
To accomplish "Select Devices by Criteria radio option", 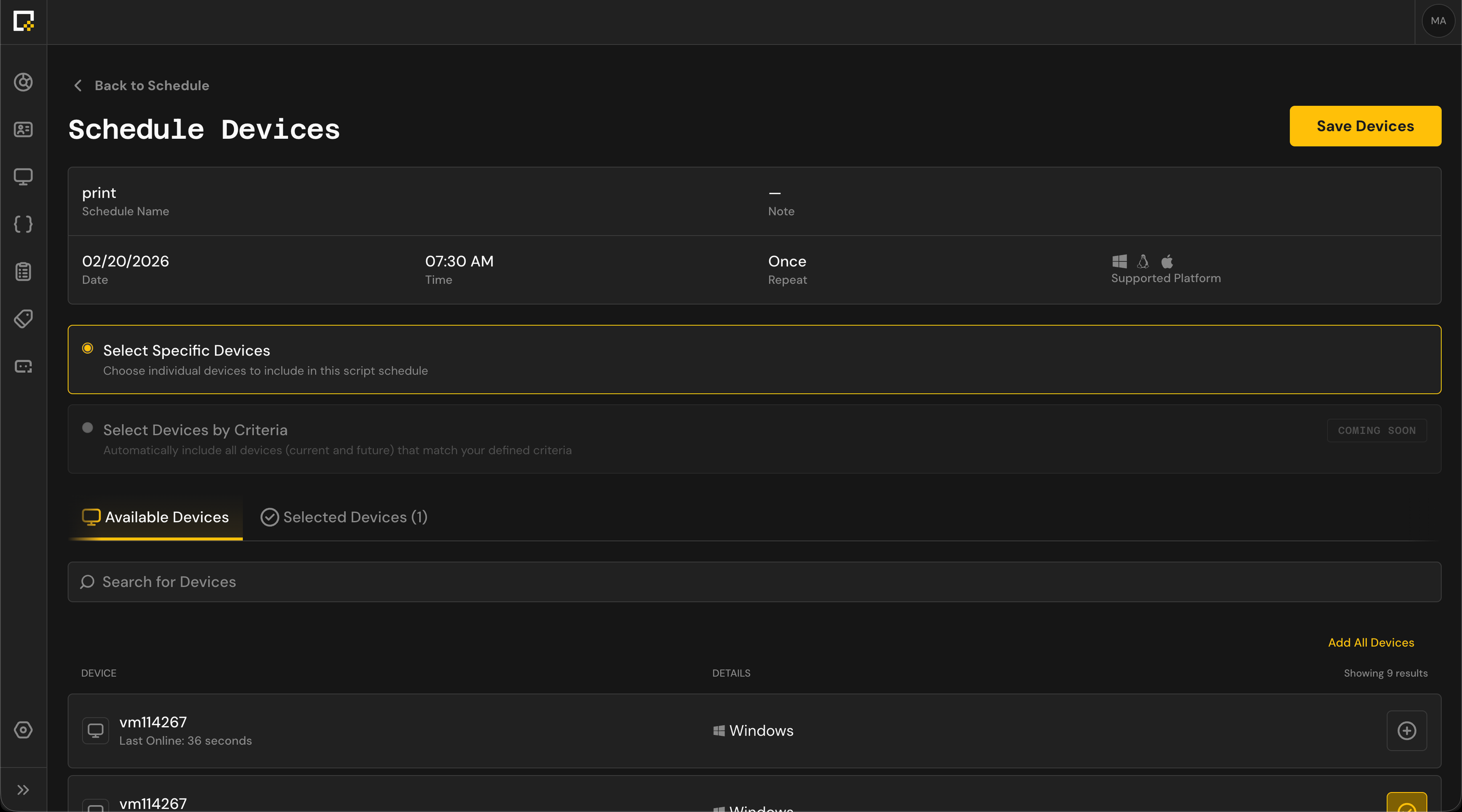I will (87, 428).
